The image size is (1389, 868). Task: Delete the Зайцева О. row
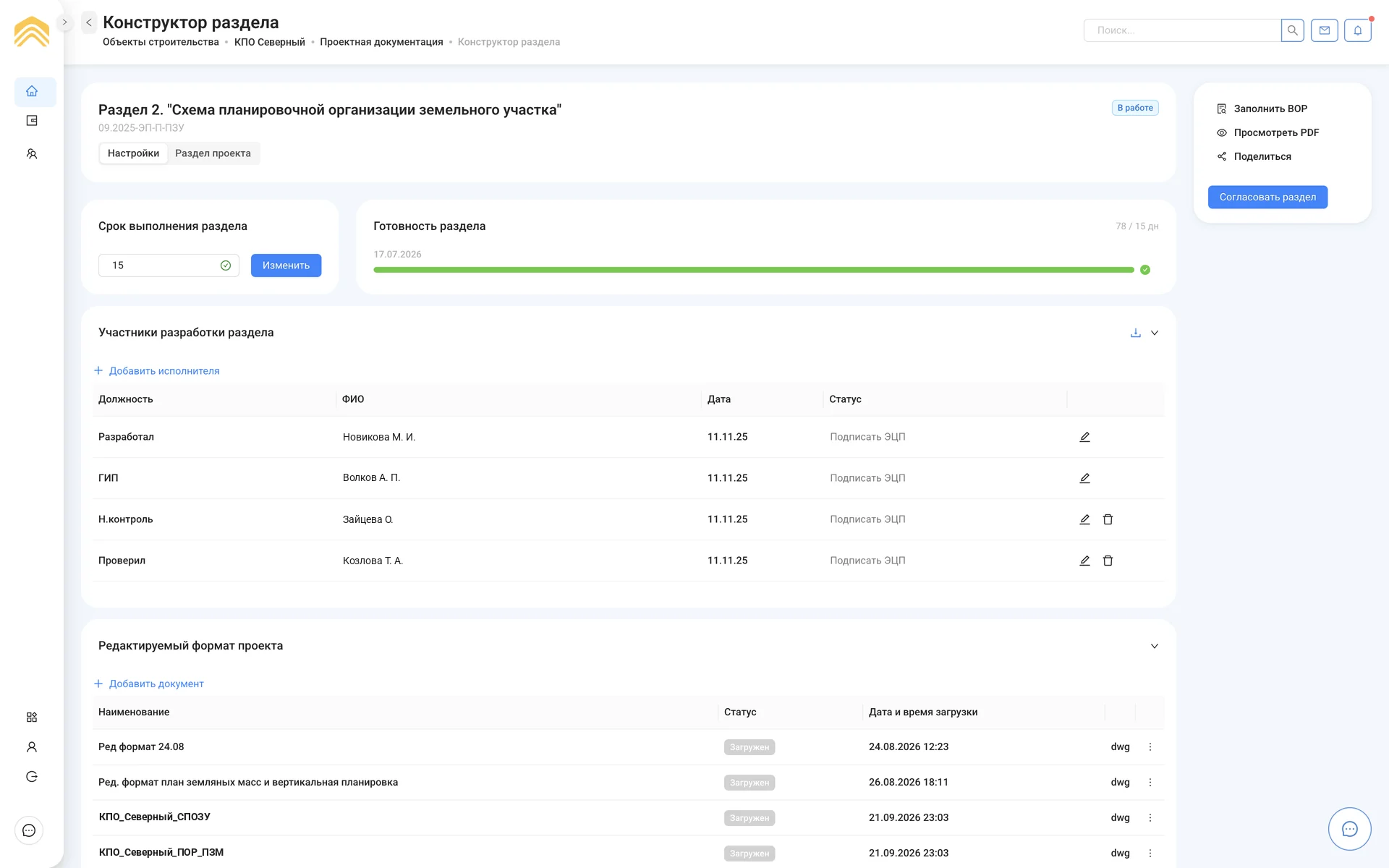pos(1108,519)
